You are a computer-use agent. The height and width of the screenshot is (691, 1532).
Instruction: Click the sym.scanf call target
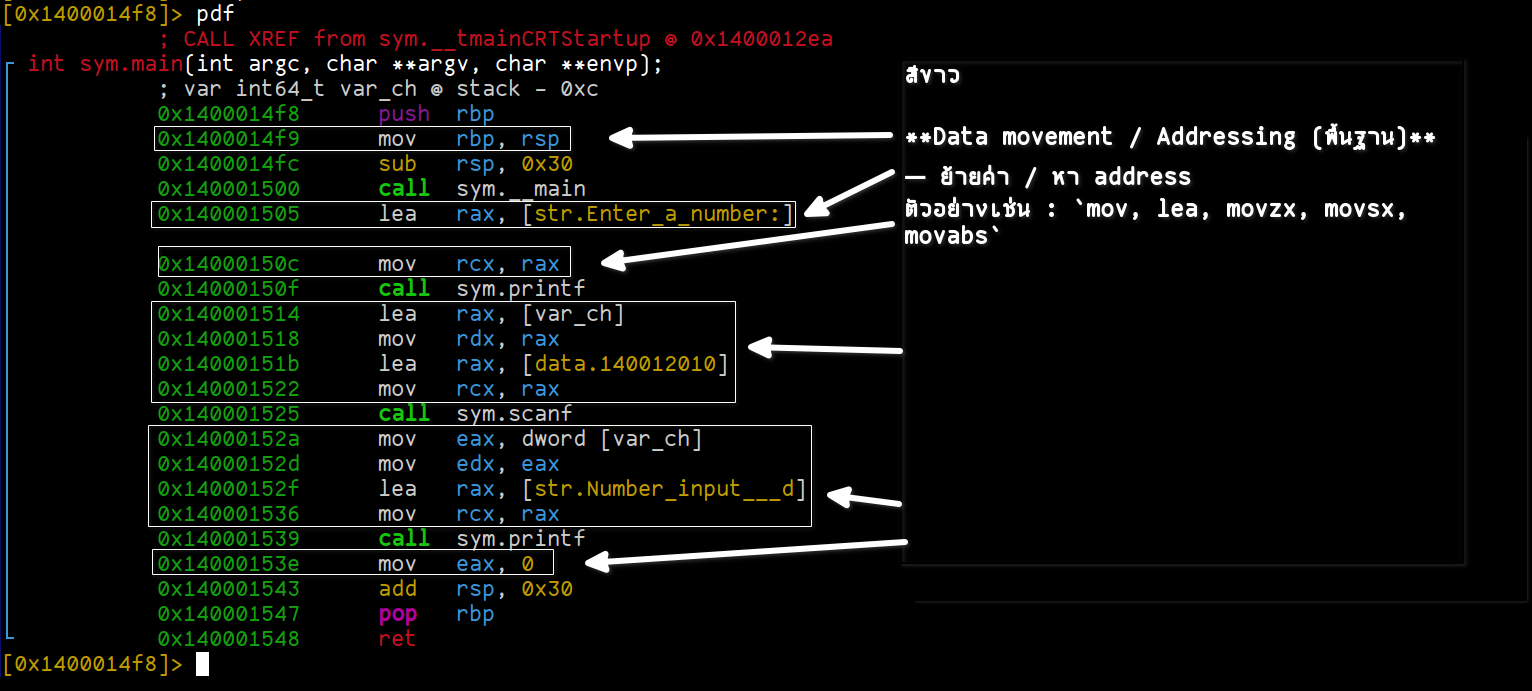[x=514, y=414]
